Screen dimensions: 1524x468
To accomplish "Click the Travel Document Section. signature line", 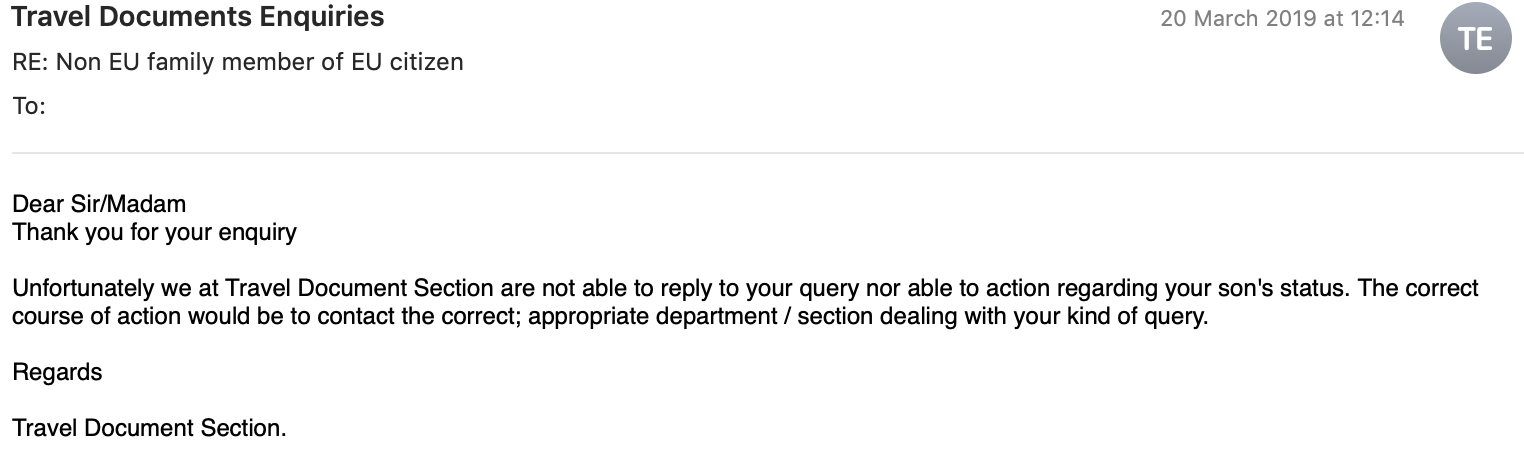I will coord(149,429).
